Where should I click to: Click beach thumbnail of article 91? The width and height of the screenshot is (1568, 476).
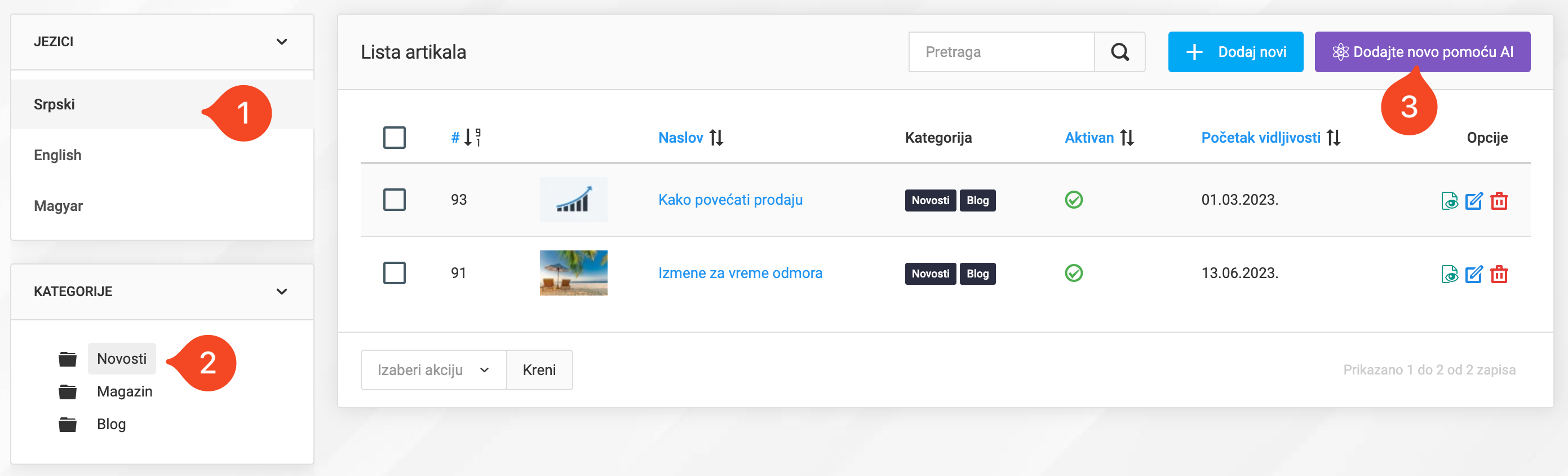573,273
